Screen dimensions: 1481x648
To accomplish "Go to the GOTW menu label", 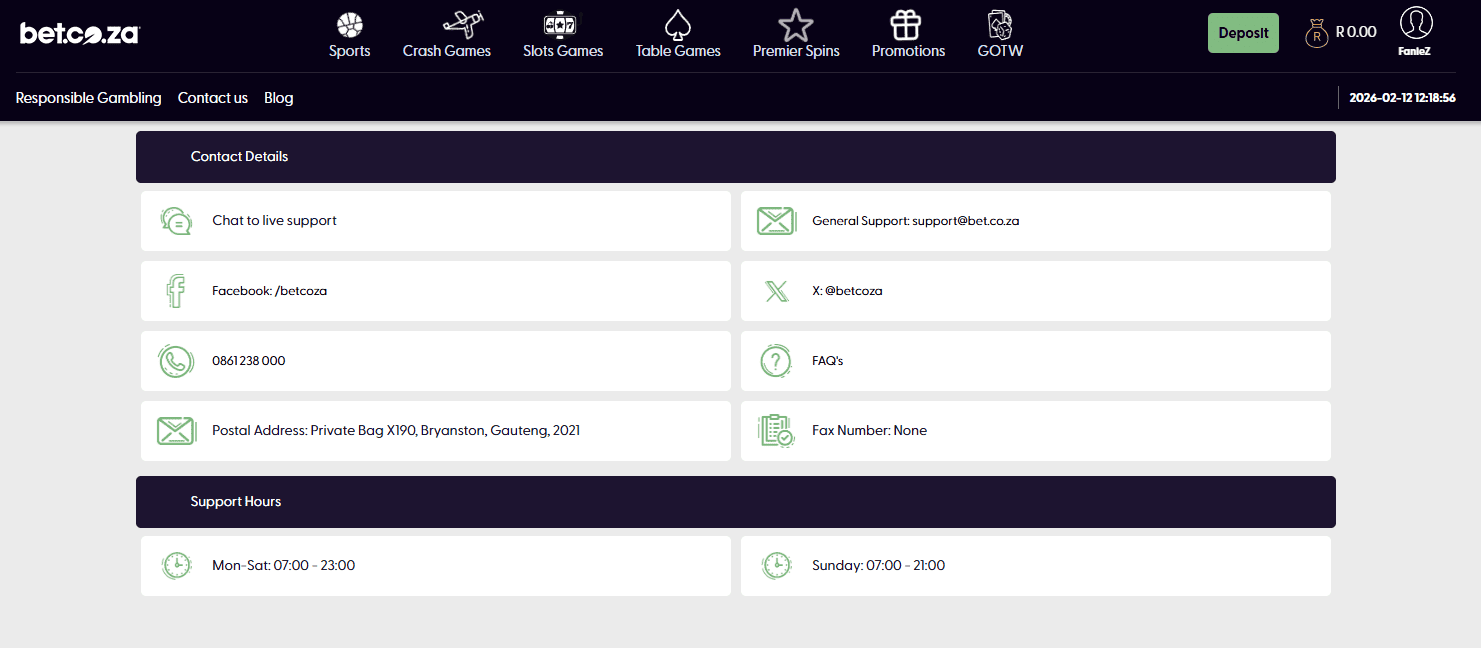I will coord(1000,51).
